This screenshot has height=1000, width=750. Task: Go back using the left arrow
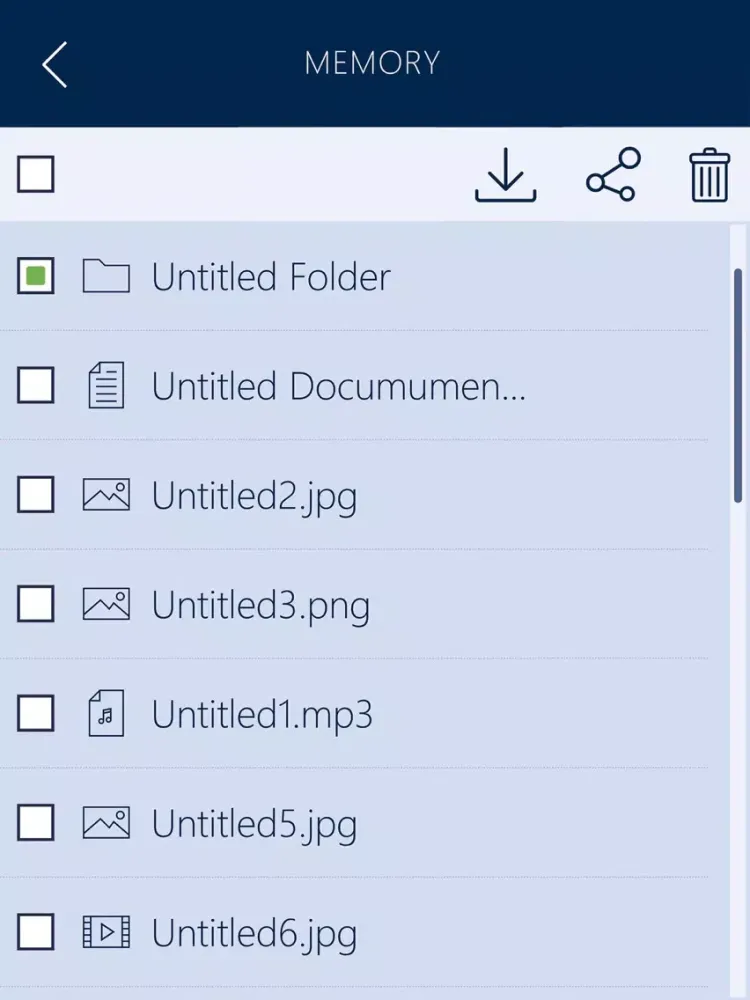(x=54, y=64)
